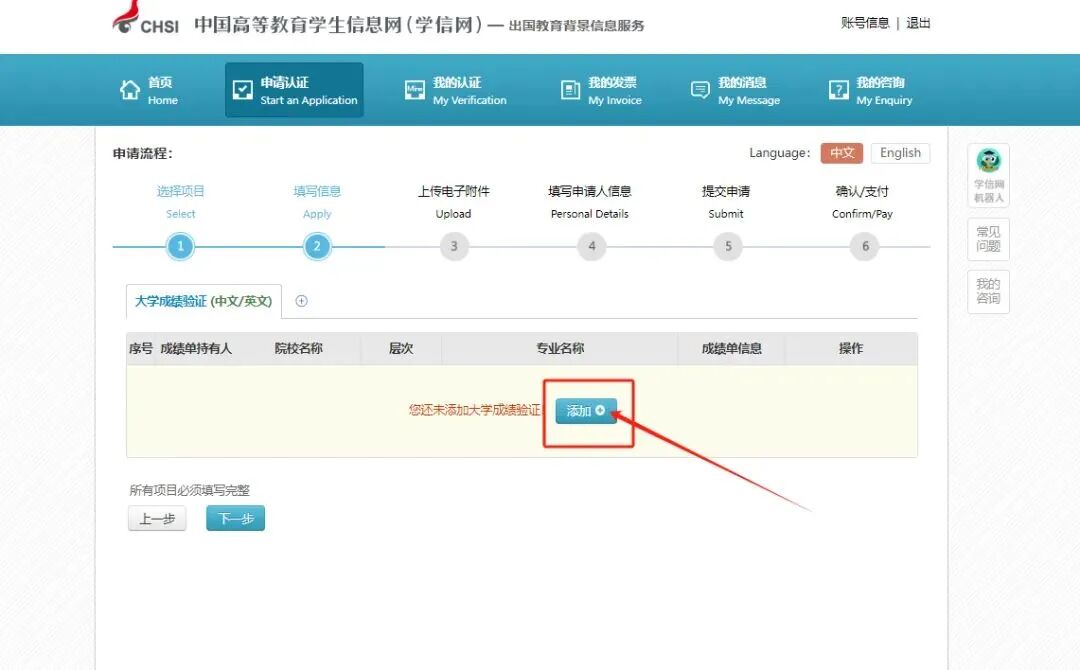Click the 您还未添加大学成绩验证 notice text
The image size is (1080, 670).
point(475,410)
